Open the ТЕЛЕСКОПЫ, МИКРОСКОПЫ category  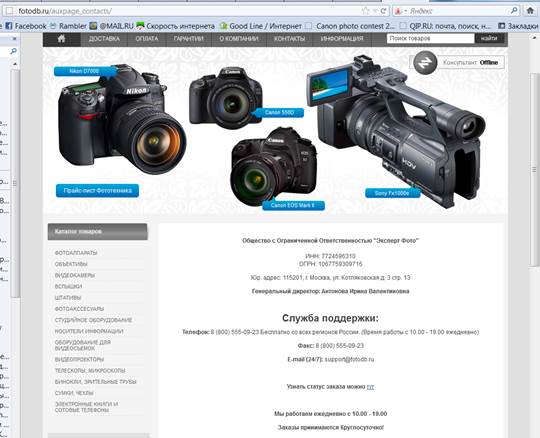pos(90,371)
